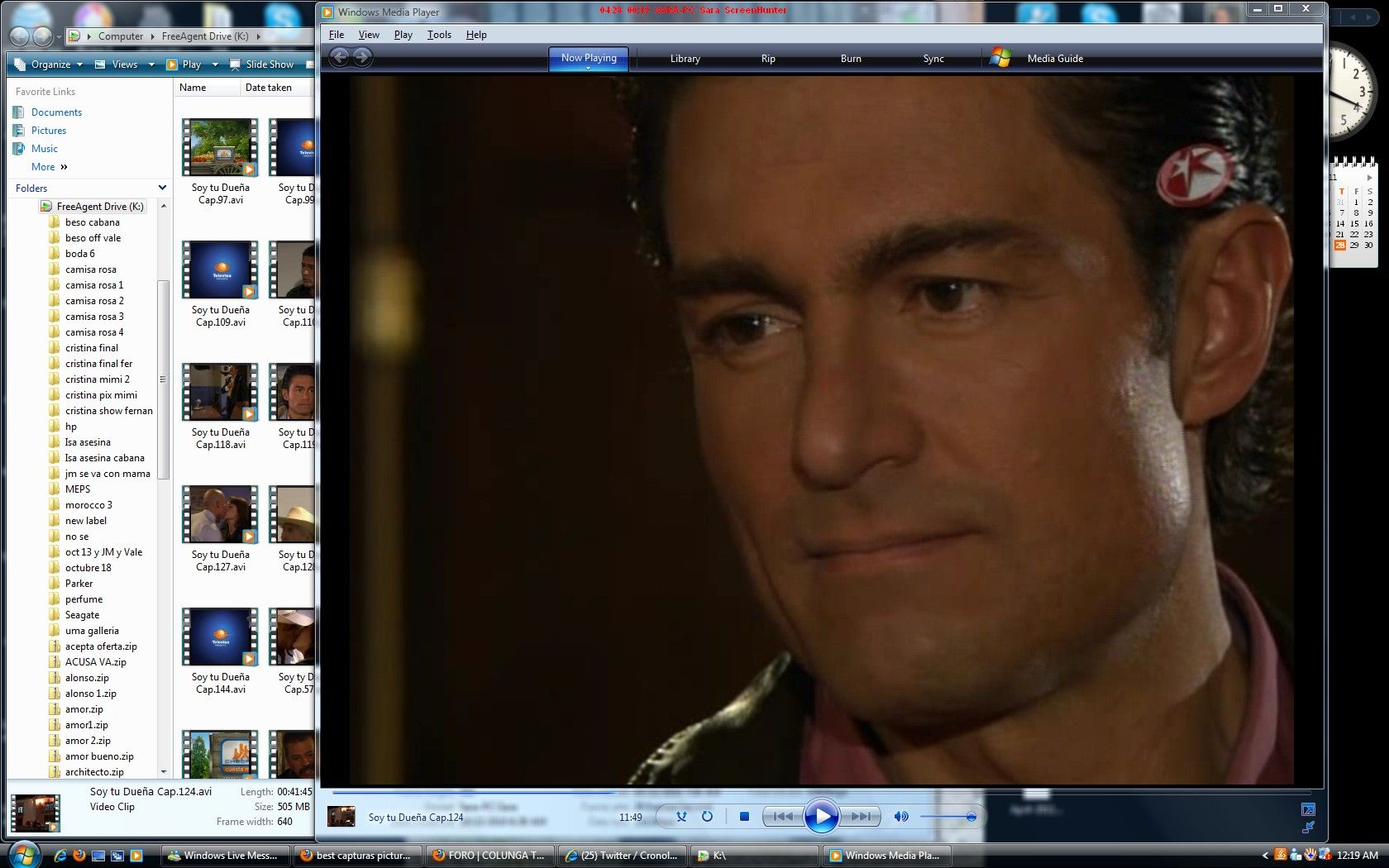
Task: Select the Soy tu Dueña Cap.127.avi thumbnail
Action: (x=220, y=515)
